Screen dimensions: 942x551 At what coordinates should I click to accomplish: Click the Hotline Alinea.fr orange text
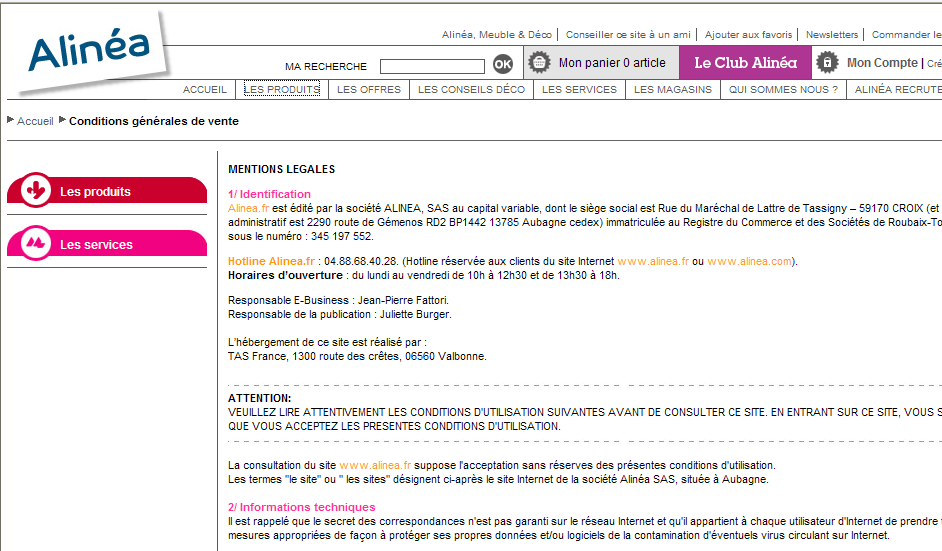[x=271, y=261]
